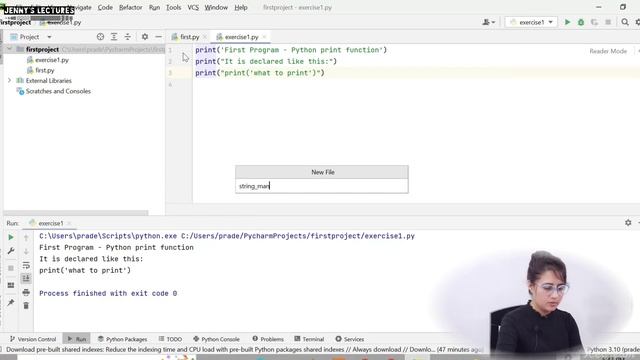Open the Run menu

tap(154, 7)
